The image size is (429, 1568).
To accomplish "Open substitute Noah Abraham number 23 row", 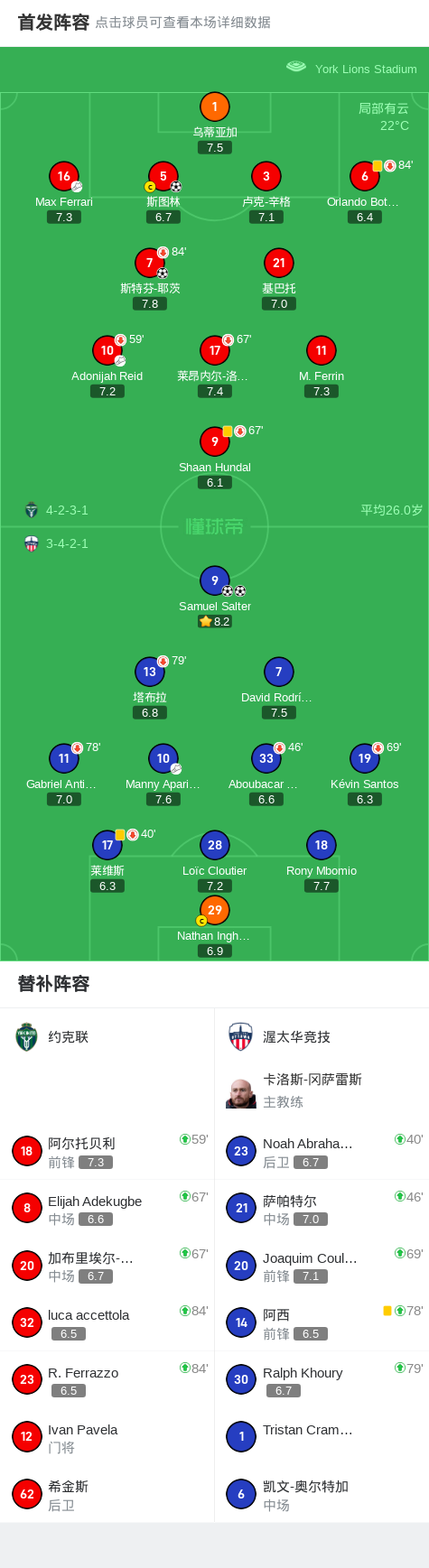I will (322, 1151).
